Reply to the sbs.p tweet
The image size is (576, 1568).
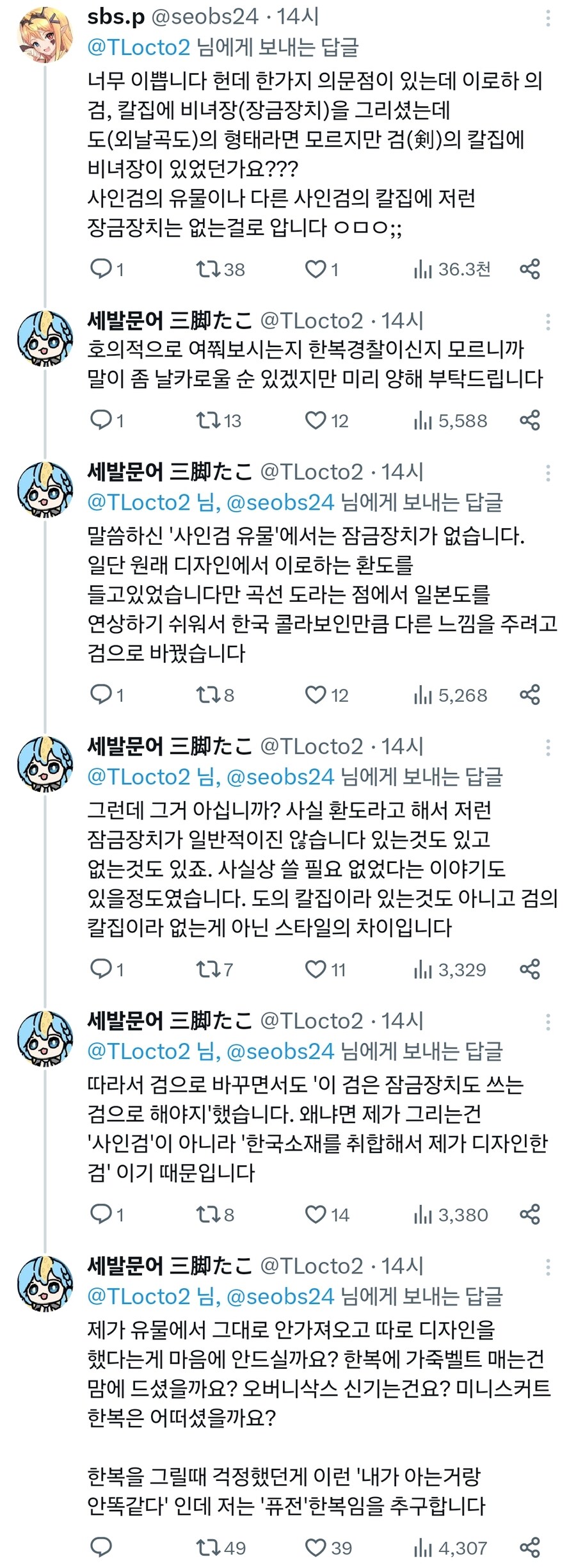coord(101,269)
